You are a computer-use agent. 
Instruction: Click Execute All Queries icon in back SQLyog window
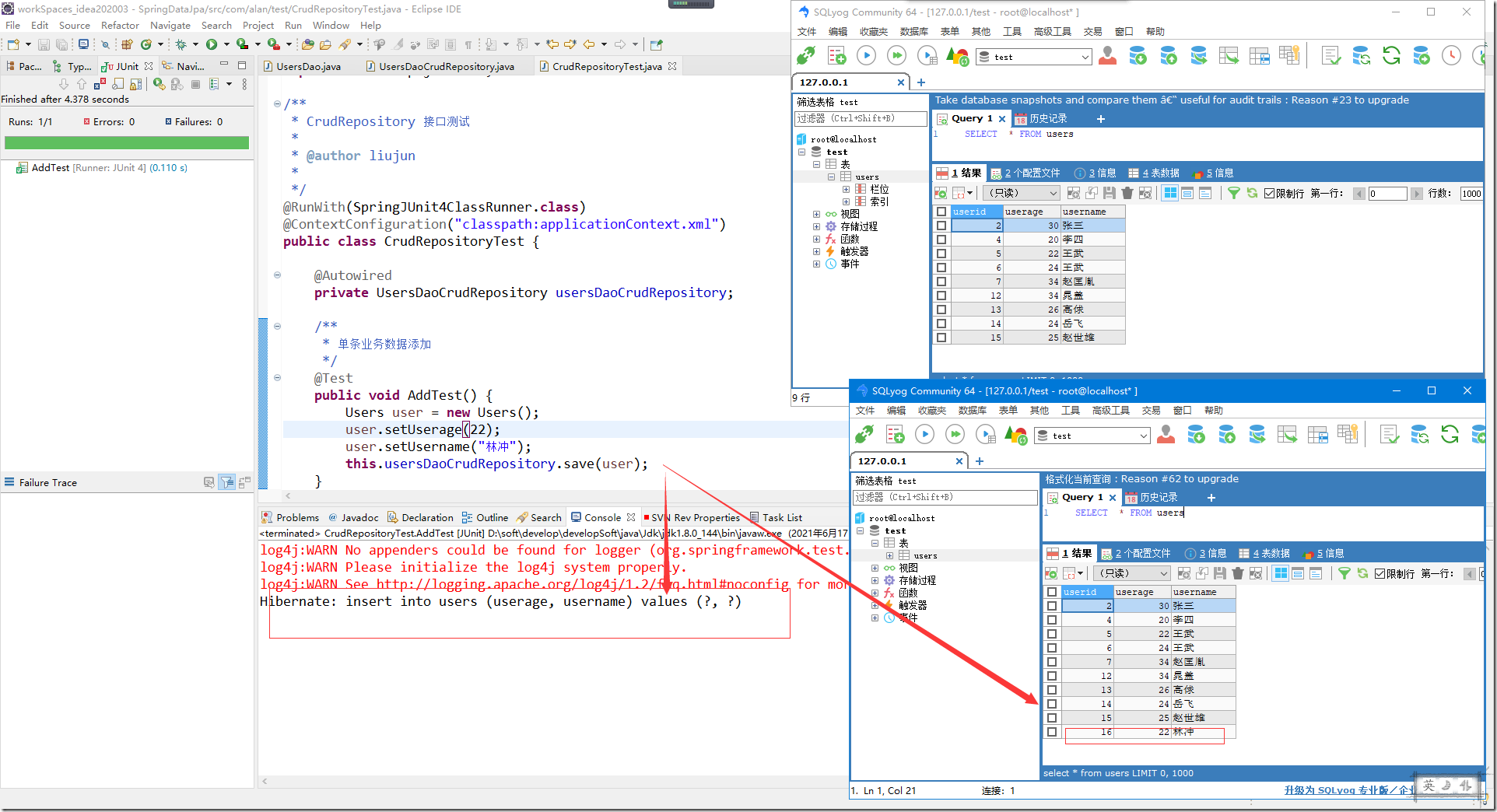[x=896, y=55]
